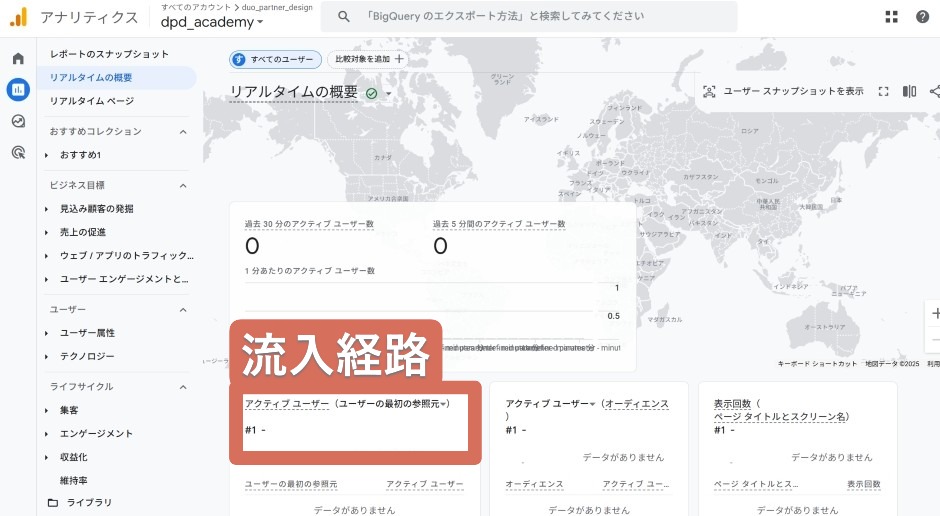
Task: Expand the 見込み顧客の発掘 tree item
Action: click(47, 209)
